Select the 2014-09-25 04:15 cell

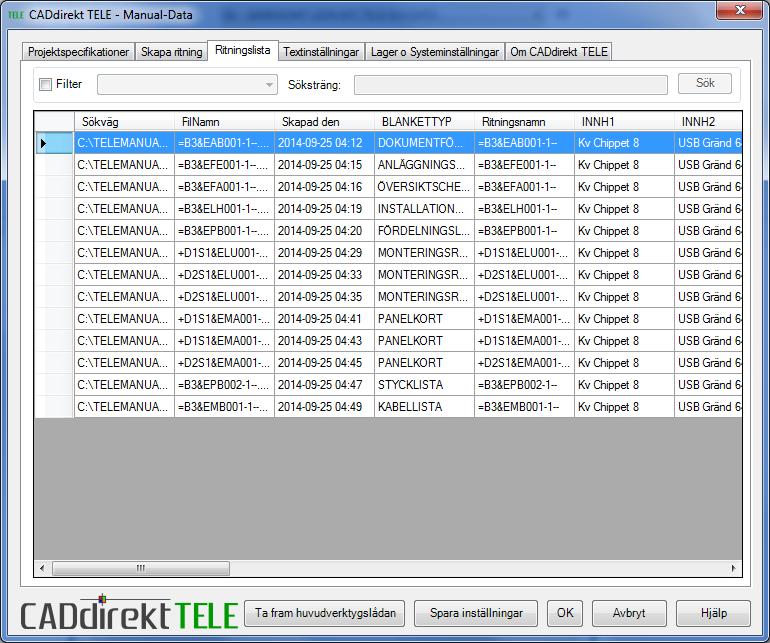coord(324,165)
